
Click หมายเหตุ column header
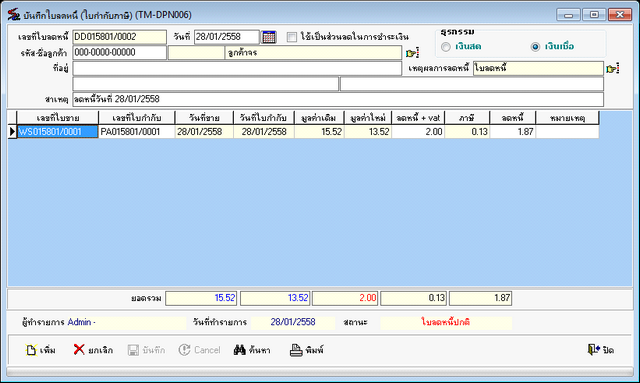point(567,118)
